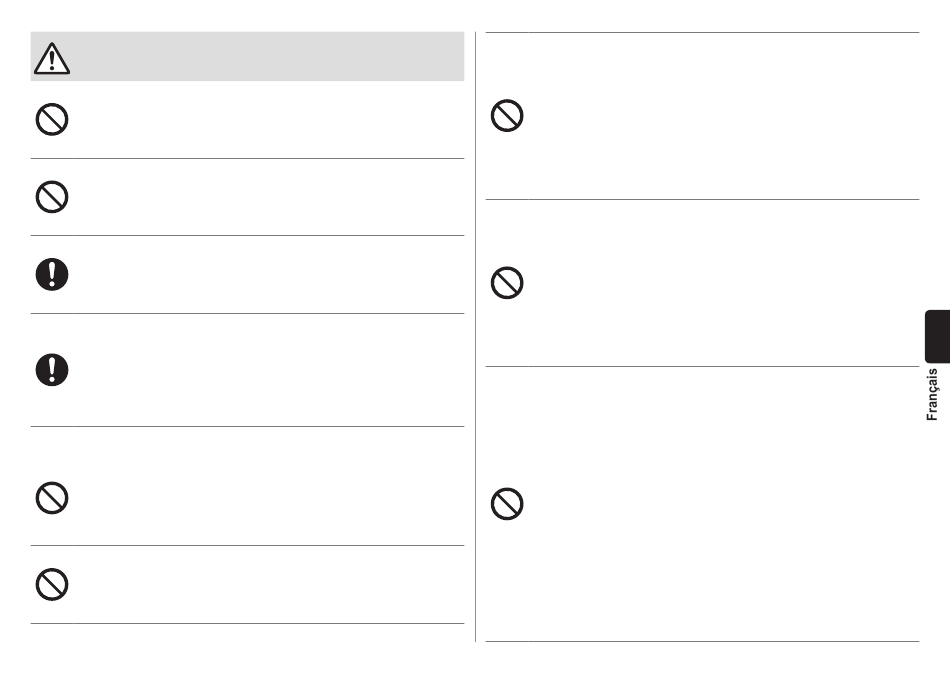Click the horizontal line below the top right prohibition section
950x695 pixels.
point(702,199)
